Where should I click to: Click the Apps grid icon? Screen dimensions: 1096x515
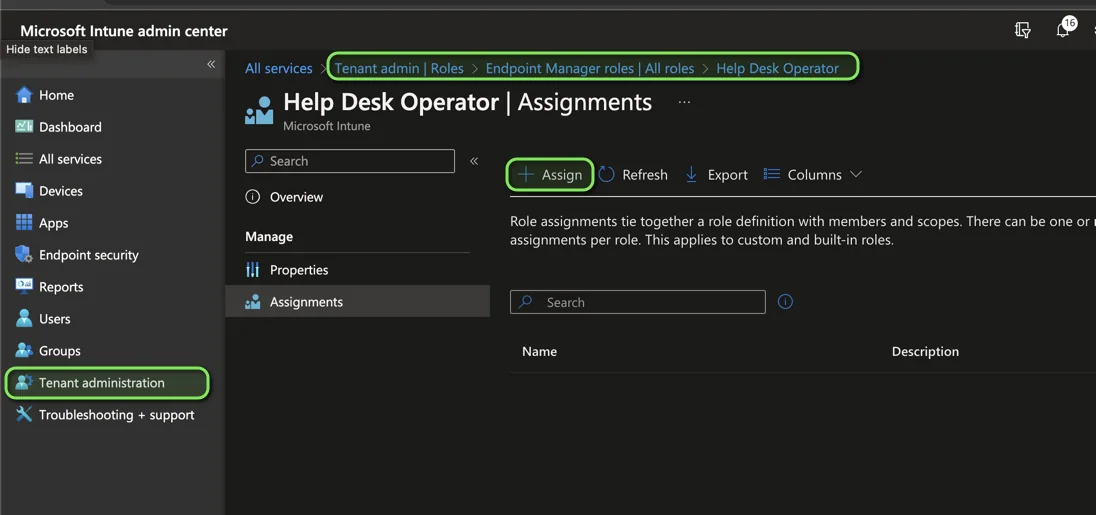point(24,222)
